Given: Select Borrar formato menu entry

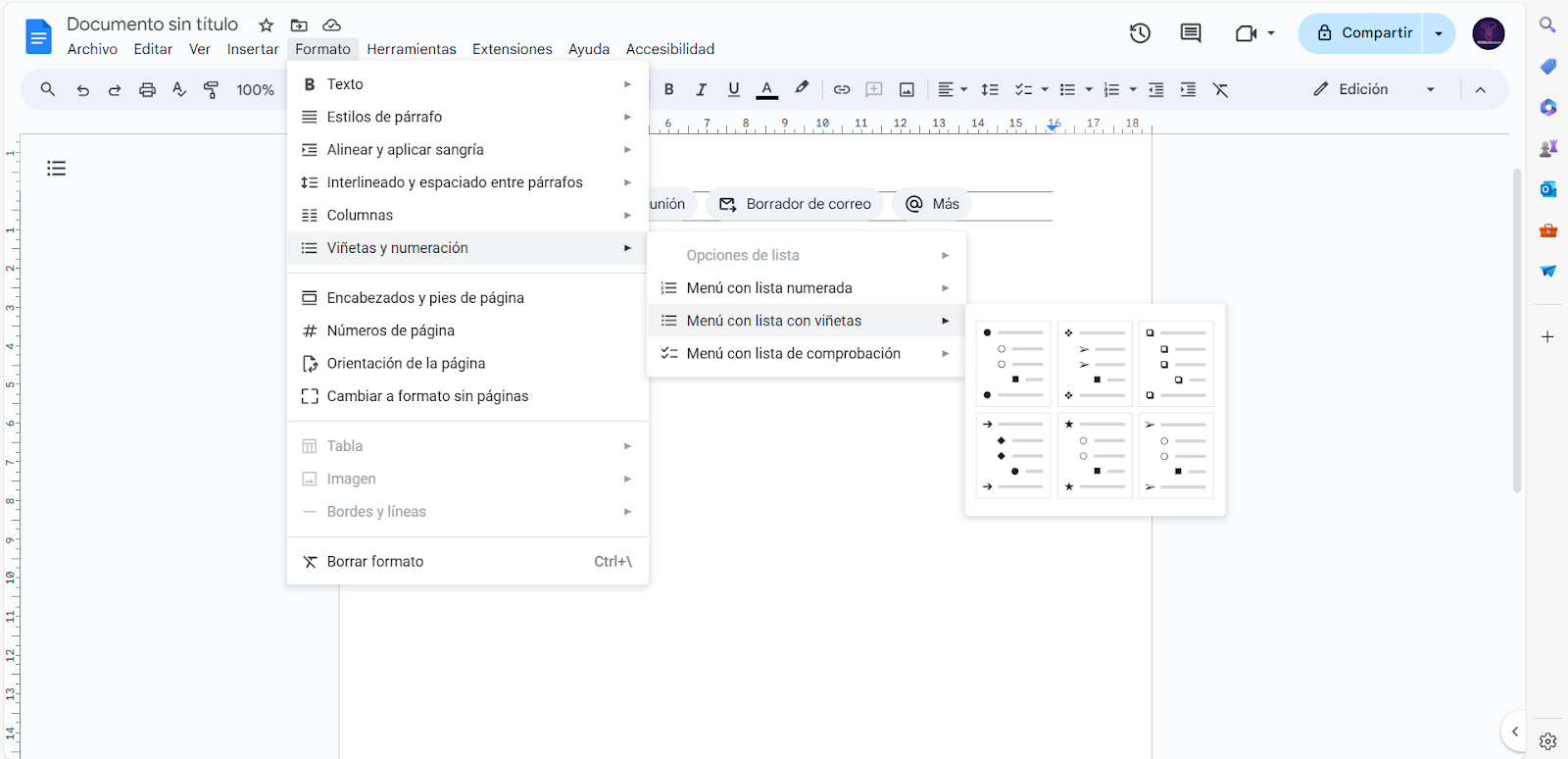Looking at the screenshot, I should point(467,562).
